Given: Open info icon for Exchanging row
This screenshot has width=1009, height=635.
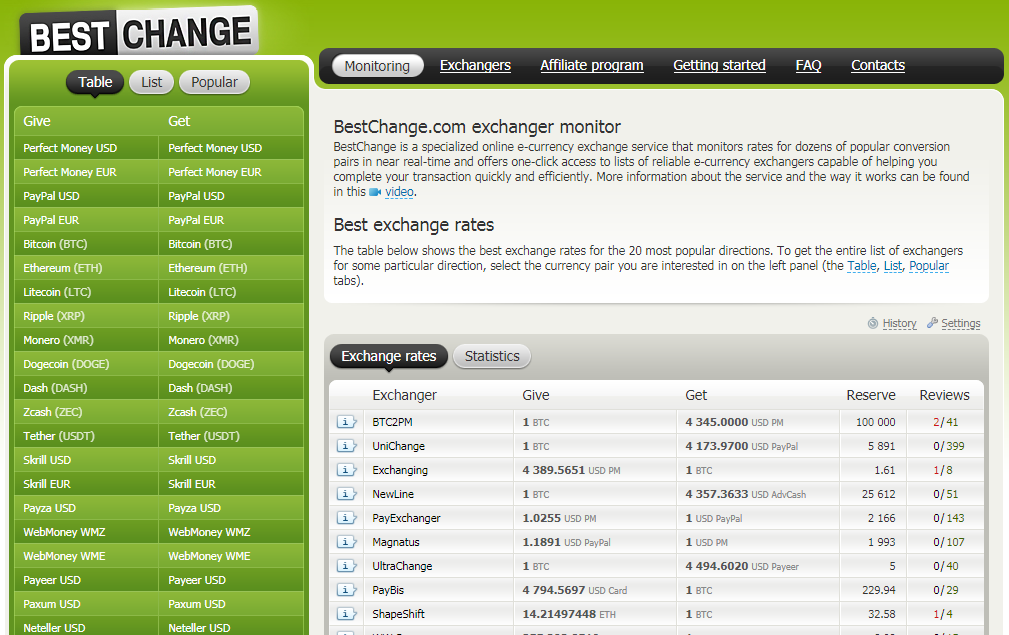Looking at the screenshot, I should (346, 470).
